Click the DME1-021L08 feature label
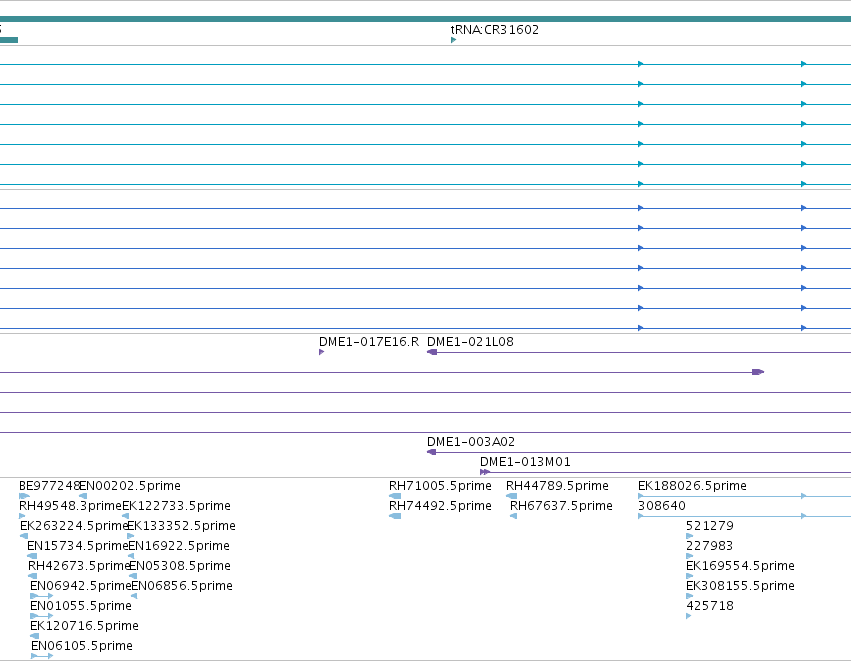The height and width of the screenshot is (661, 851). pos(470,342)
